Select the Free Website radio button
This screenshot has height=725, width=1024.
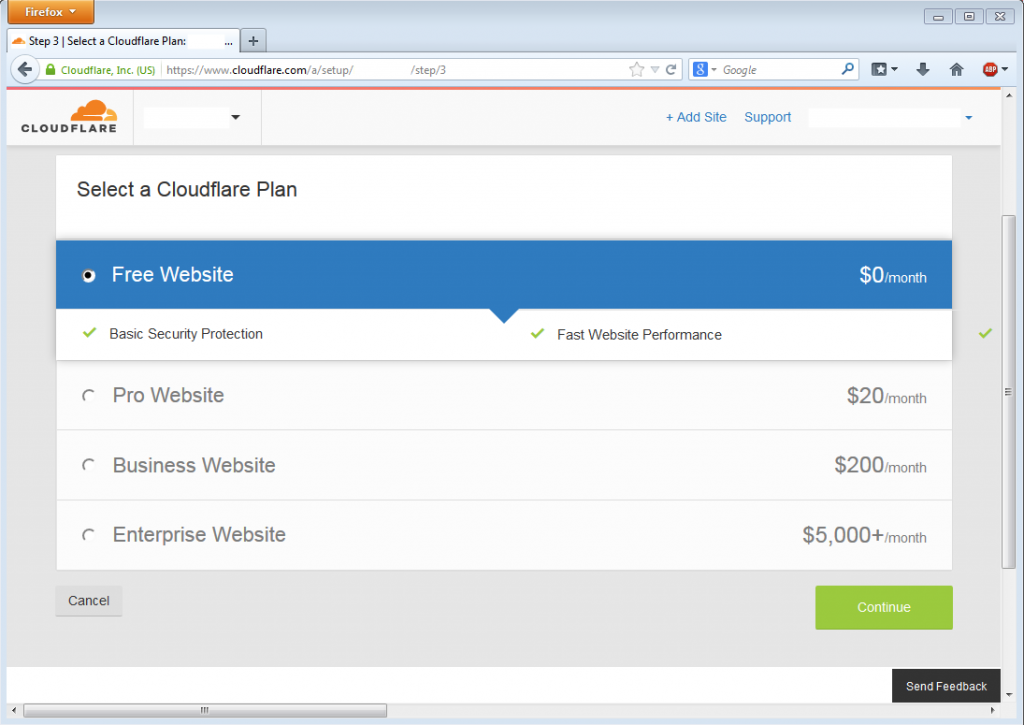coord(89,276)
